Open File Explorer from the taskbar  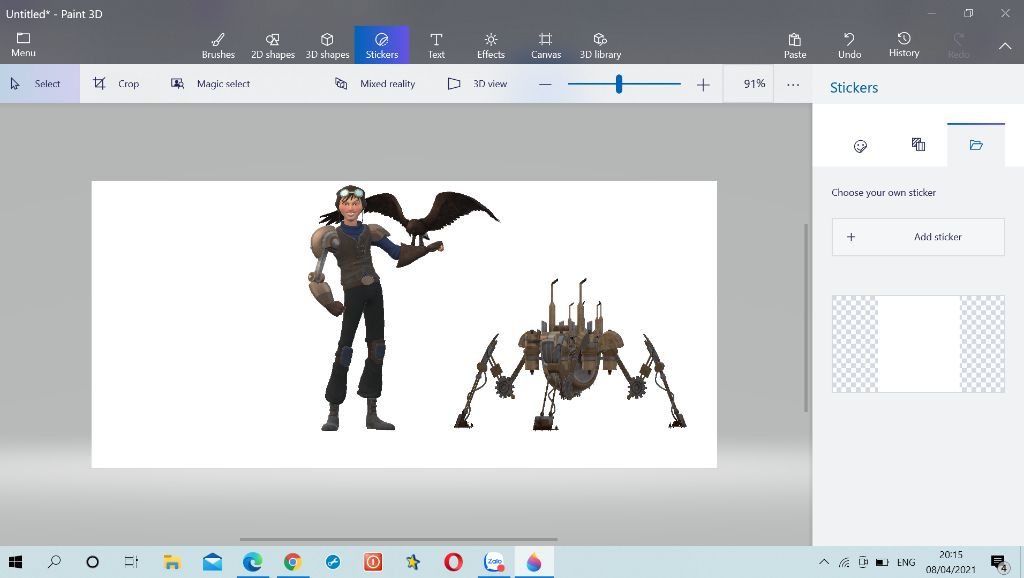click(172, 562)
